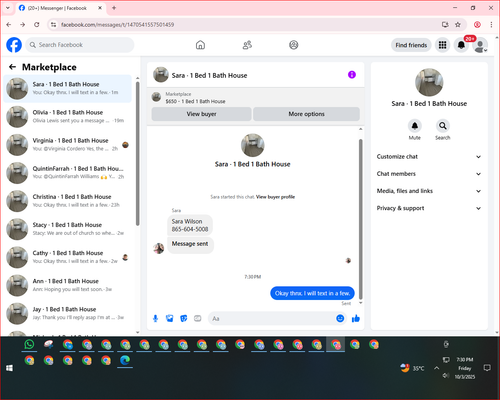Viewport: 500px width, 400px height.
Task: Open the View buyer profile link
Action: tap(275, 197)
